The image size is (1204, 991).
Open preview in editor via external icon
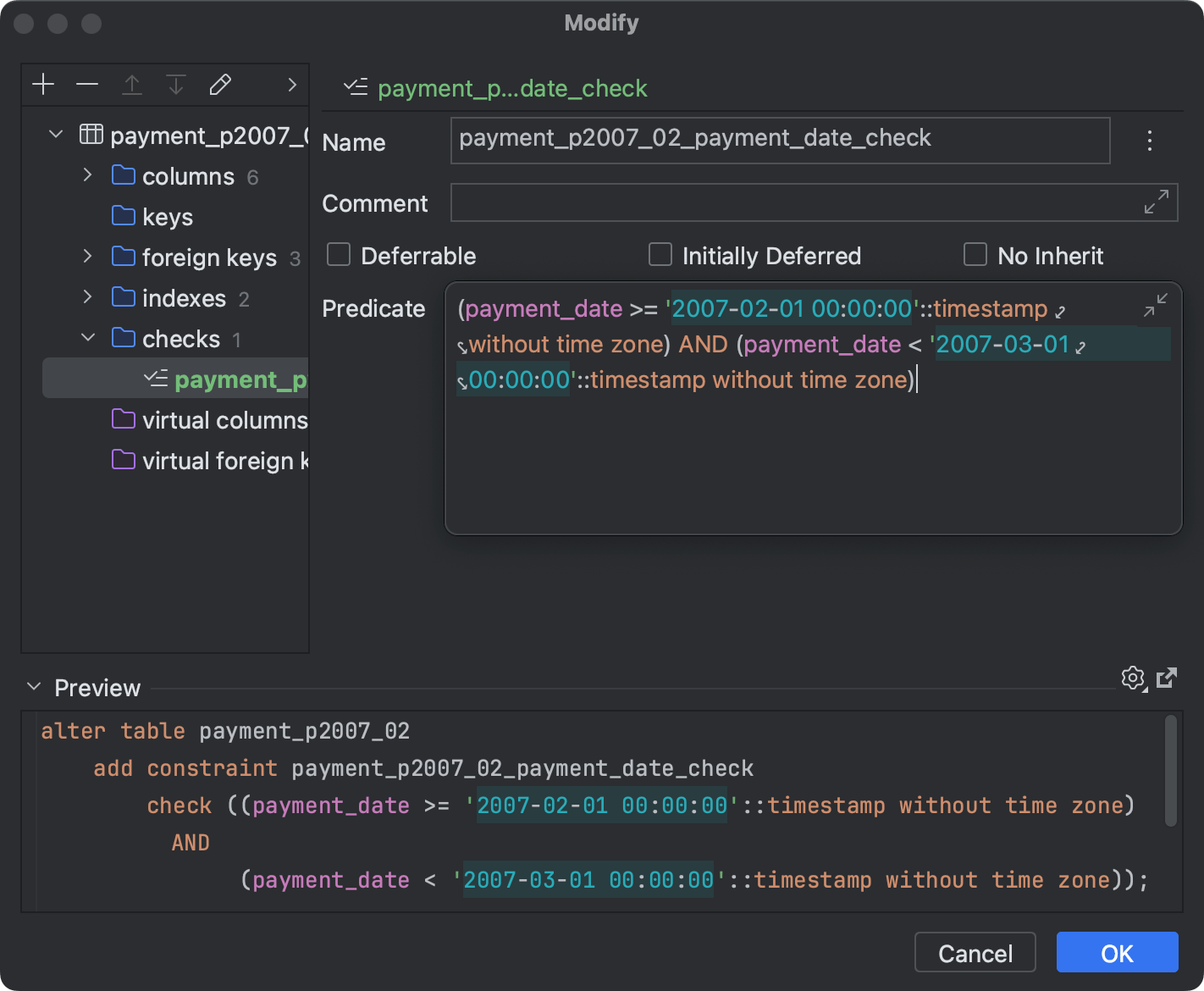tap(1168, 678)
